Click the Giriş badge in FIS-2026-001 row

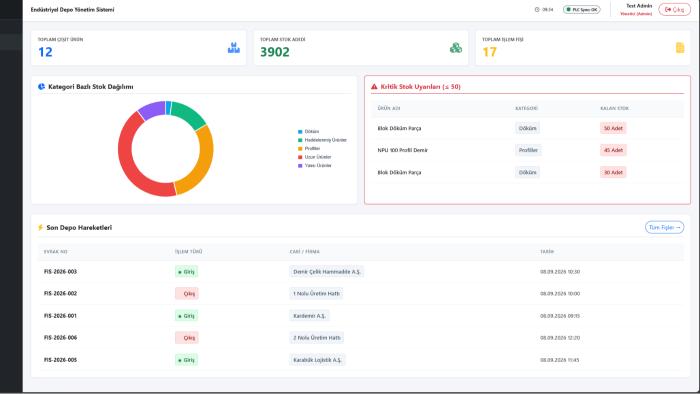(x=186, y=316)
